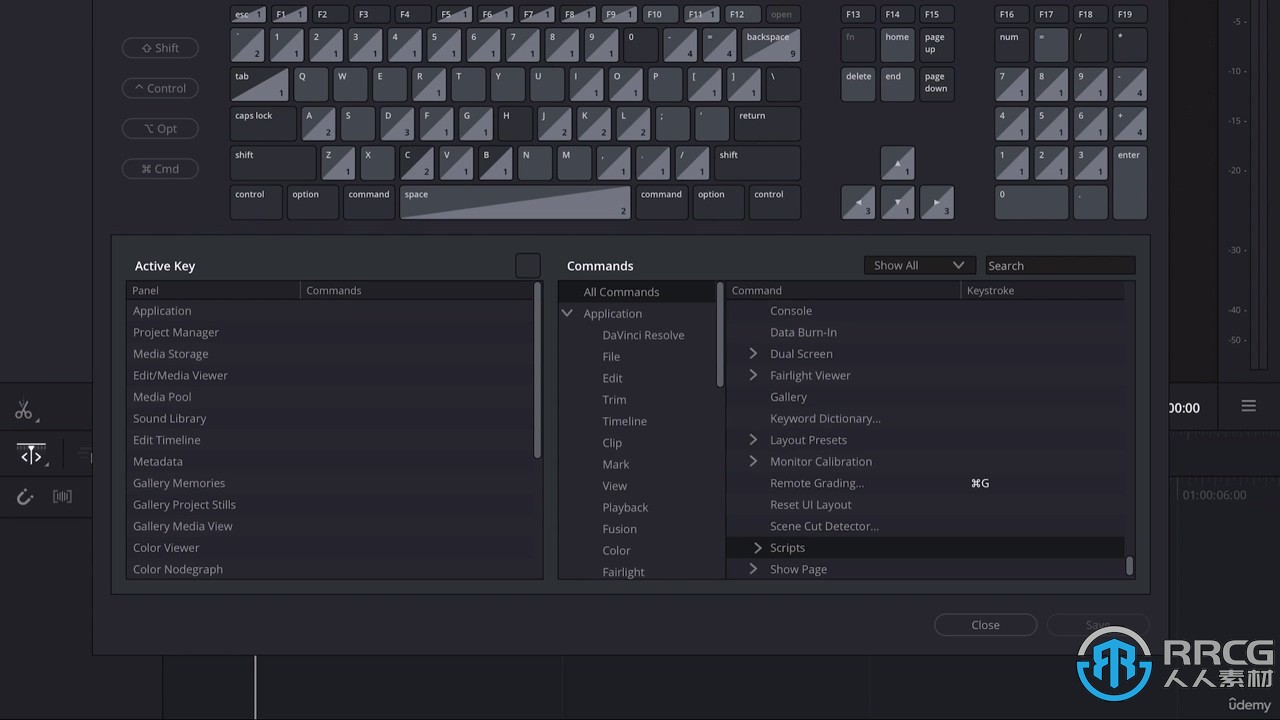
Task: Select the Scene Cut Detector command
Action: click(x=824, y=526)
